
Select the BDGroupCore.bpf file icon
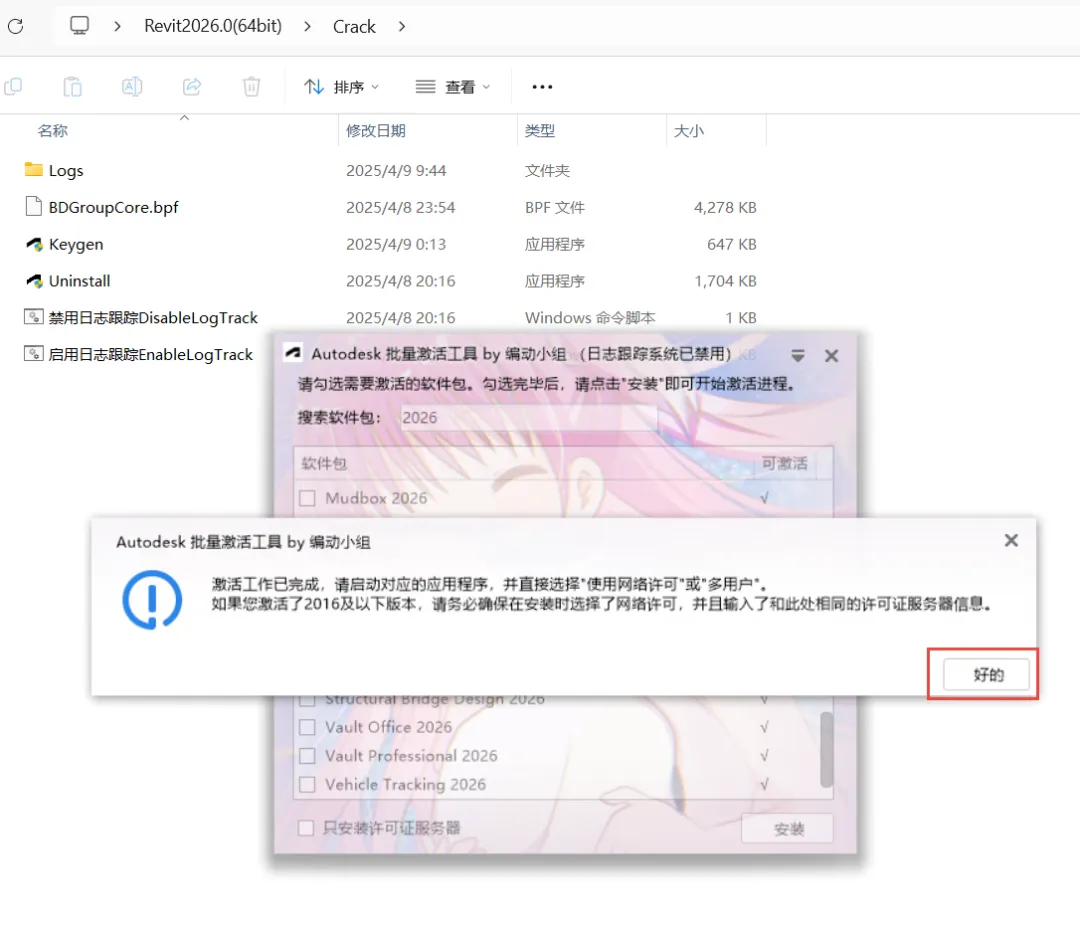pos(34,207)
